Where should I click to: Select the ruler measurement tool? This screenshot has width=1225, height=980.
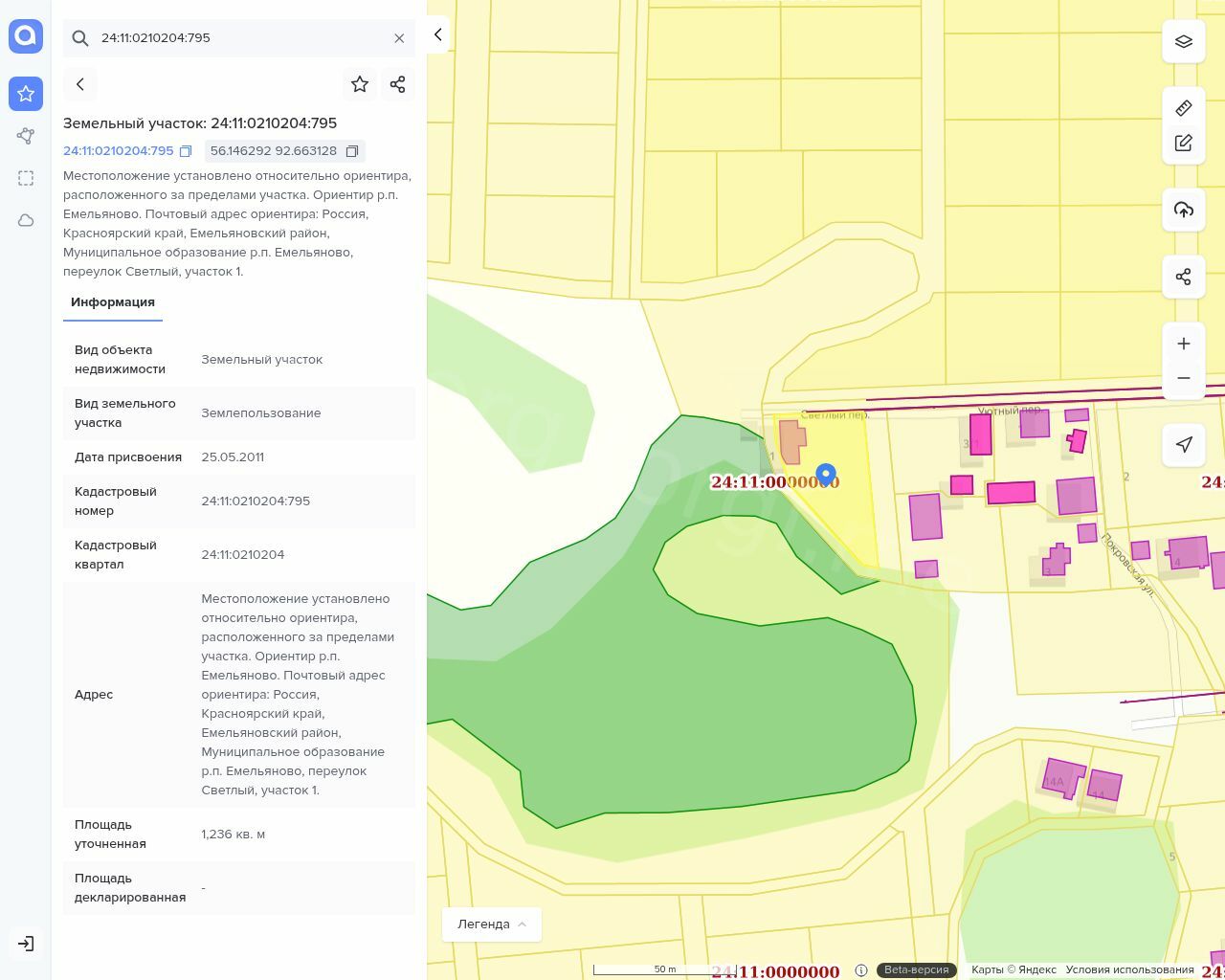[x=1183, y=108]
